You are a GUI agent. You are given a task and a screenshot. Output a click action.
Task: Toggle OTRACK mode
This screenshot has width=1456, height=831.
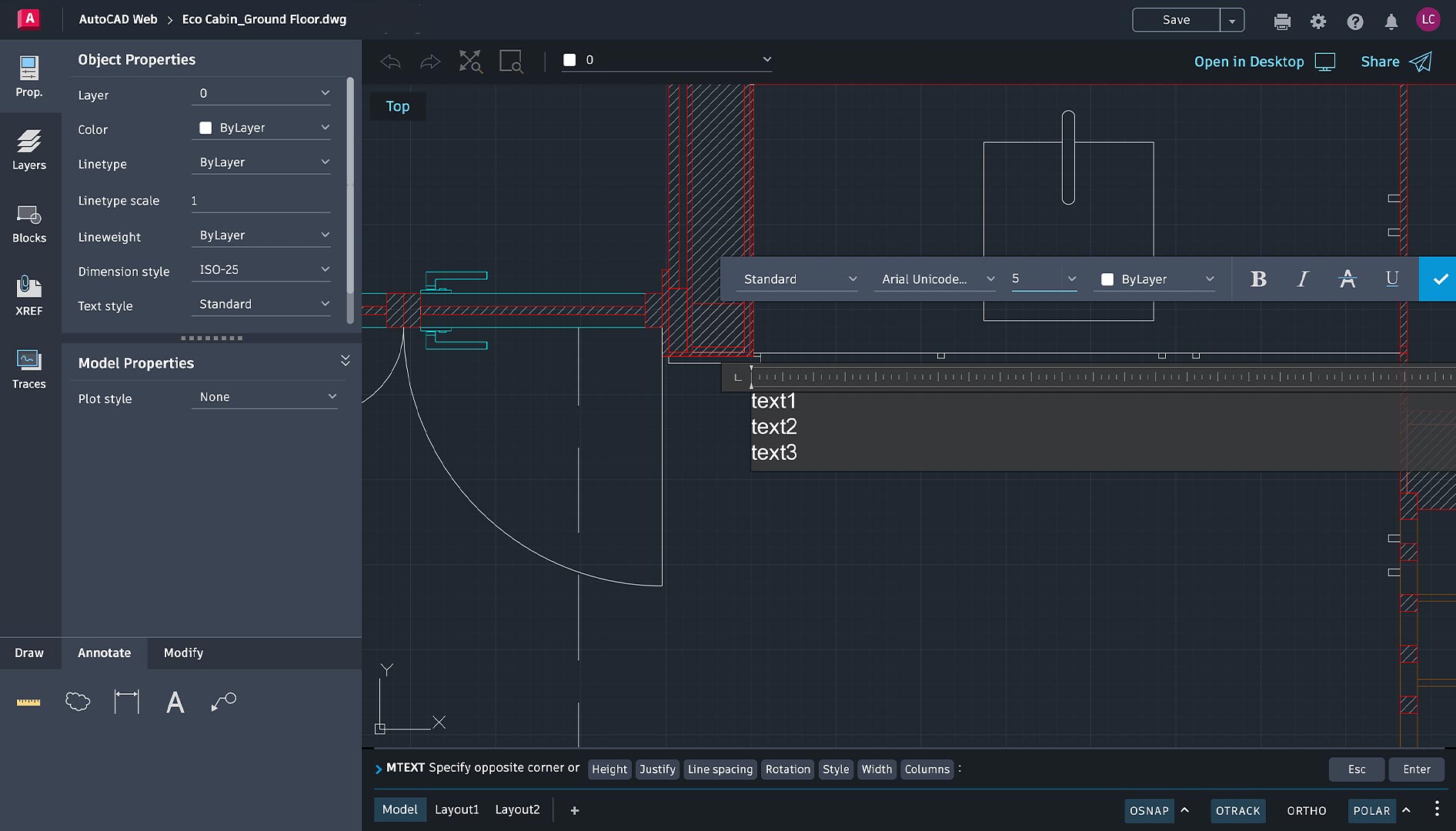tap(1237, 810)
